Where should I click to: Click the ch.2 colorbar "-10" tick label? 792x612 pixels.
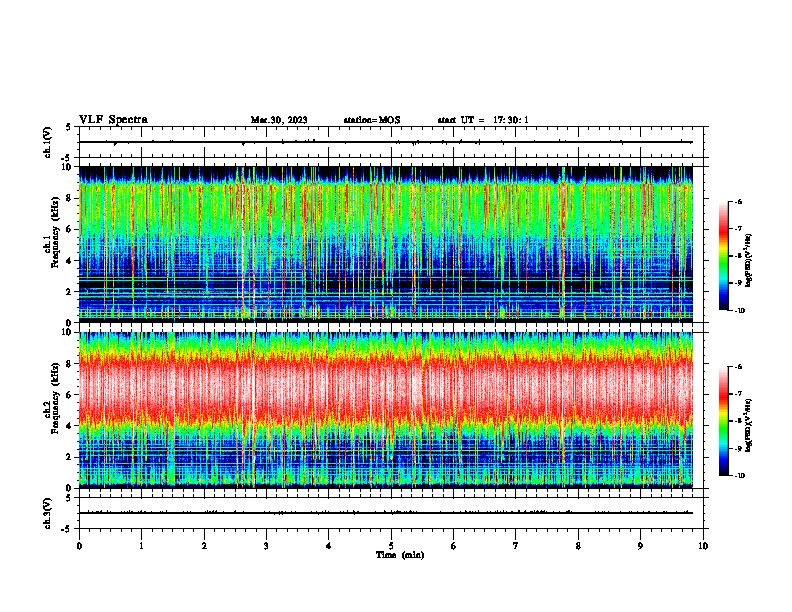tap(740, 476)
